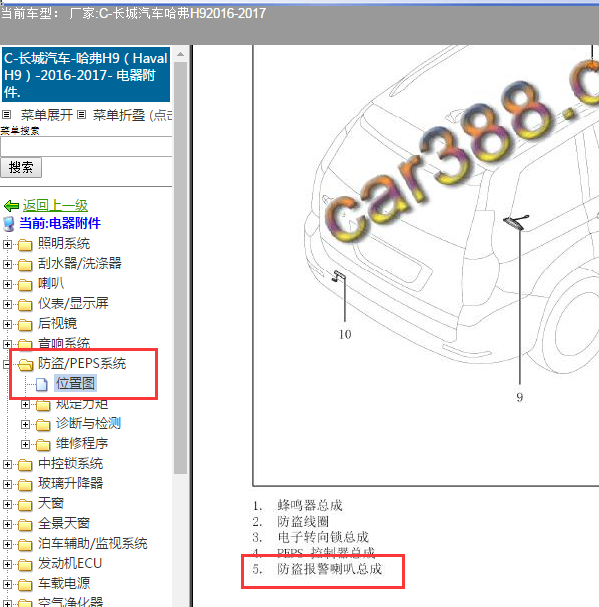The image size is (599, 607).
Task: Click the 搜索 button
Action: 21,168
